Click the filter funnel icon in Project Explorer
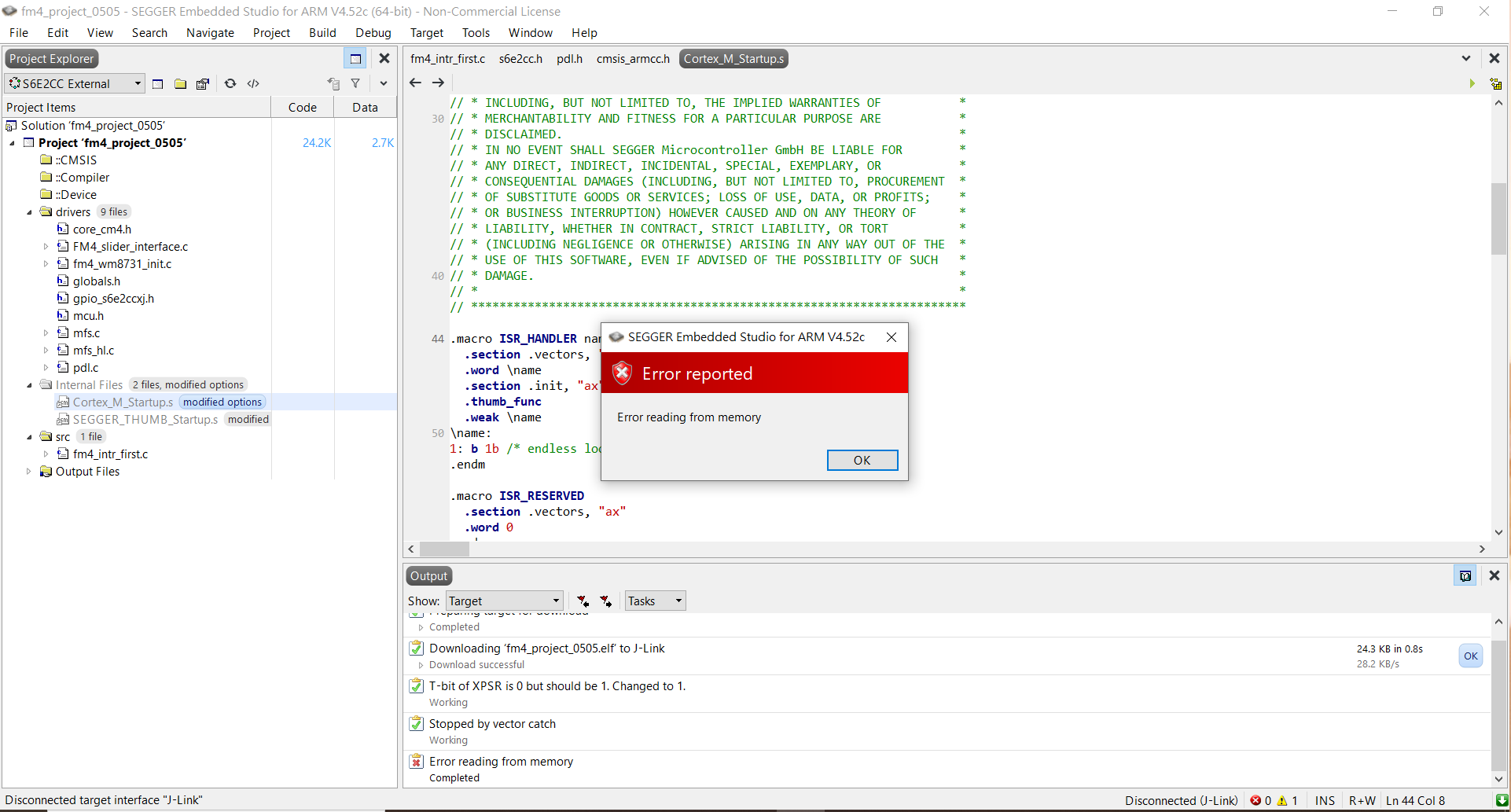 355,83
